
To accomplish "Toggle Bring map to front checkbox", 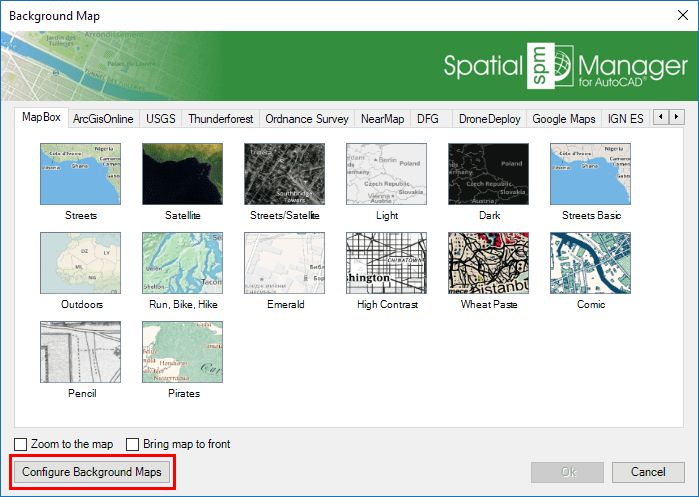I will (133, 444).
